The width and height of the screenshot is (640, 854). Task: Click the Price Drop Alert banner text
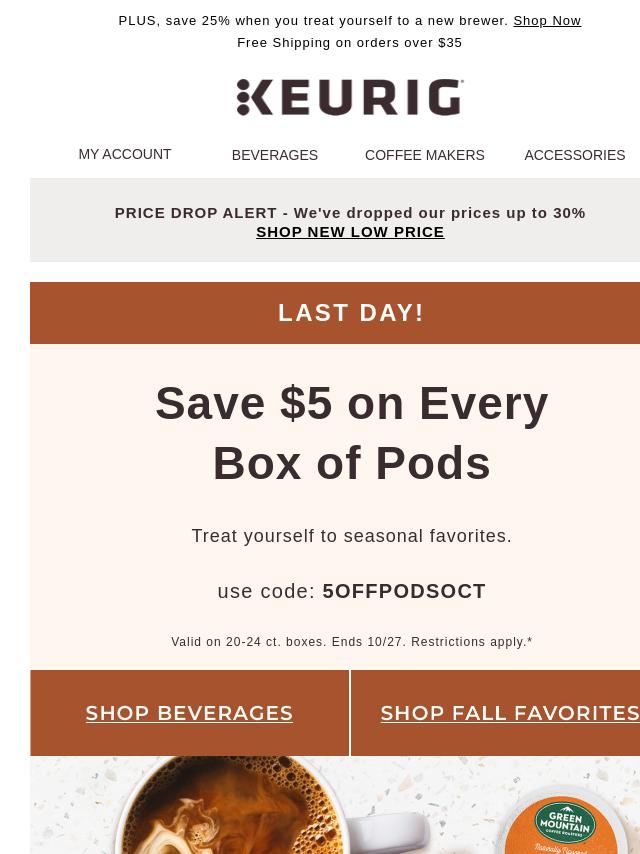coord(350,213)
